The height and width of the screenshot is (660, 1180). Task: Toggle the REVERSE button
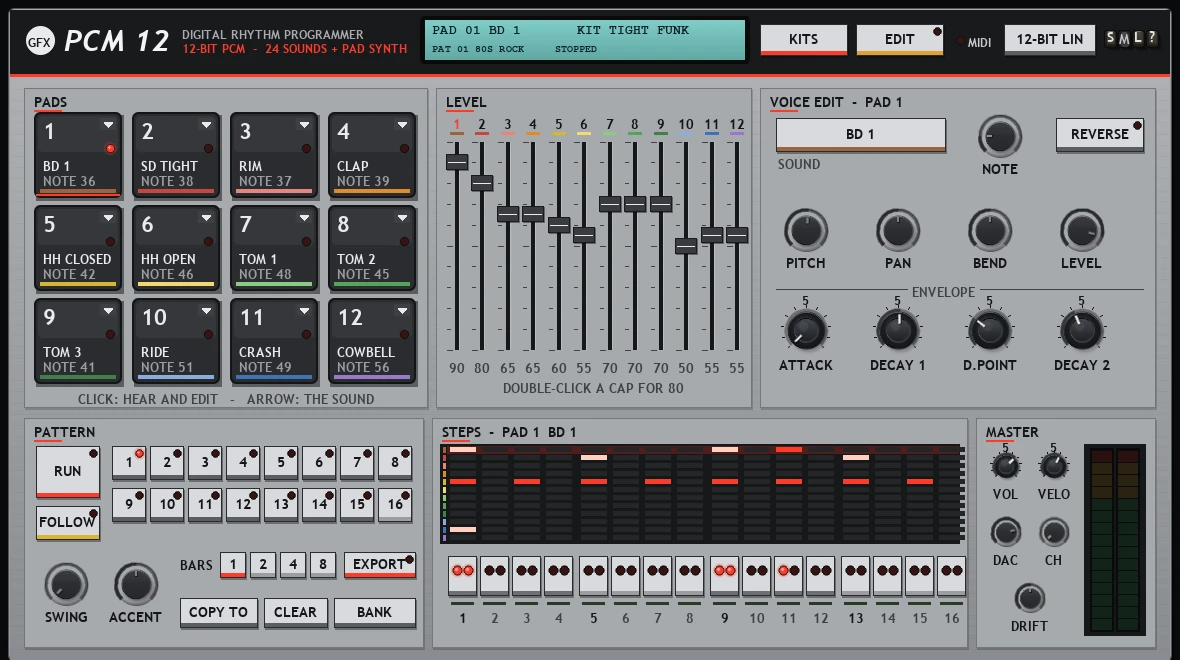[x=1099, y=135]
